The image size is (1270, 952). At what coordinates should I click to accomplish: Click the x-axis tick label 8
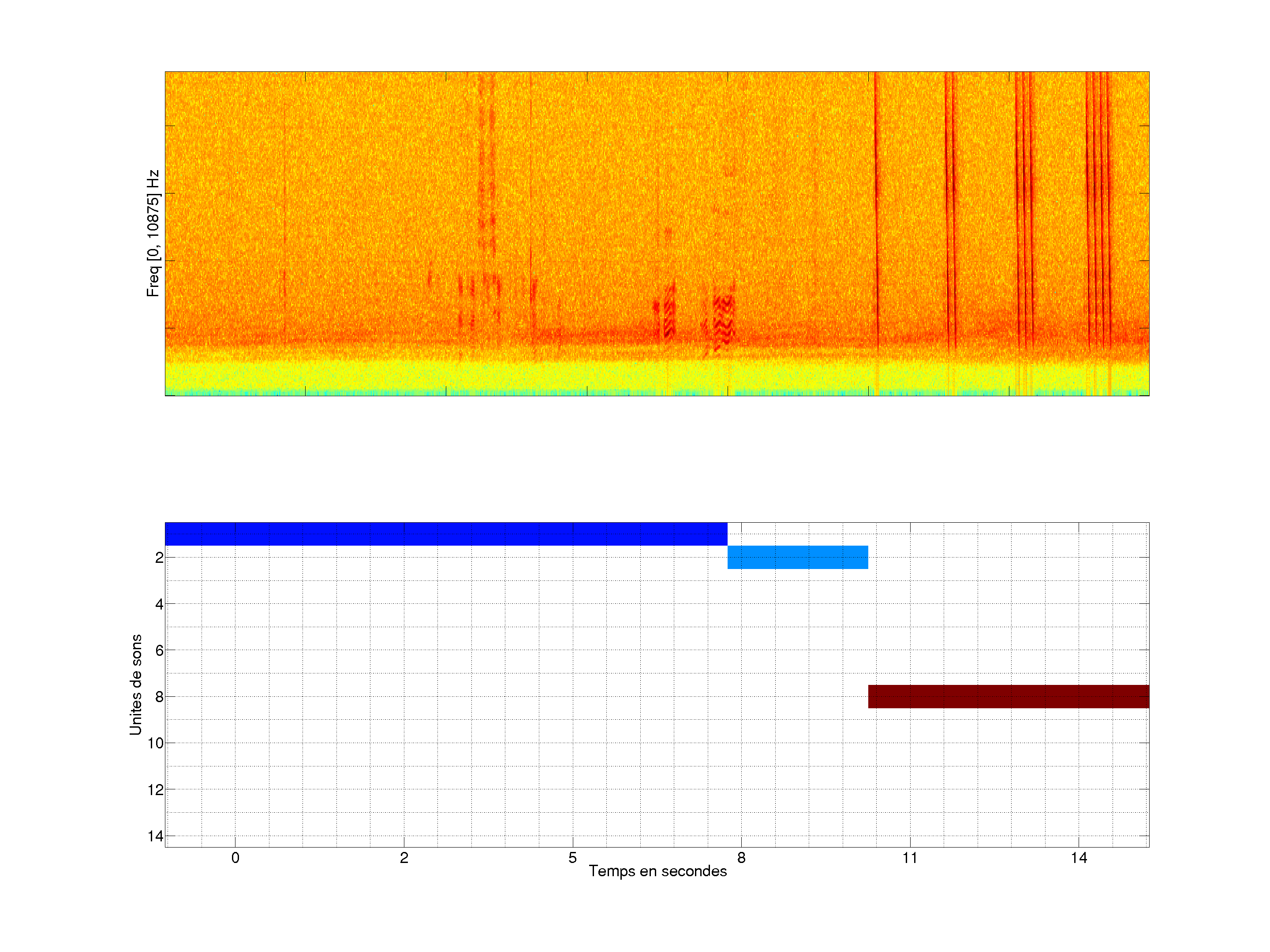tap(741, 858)
